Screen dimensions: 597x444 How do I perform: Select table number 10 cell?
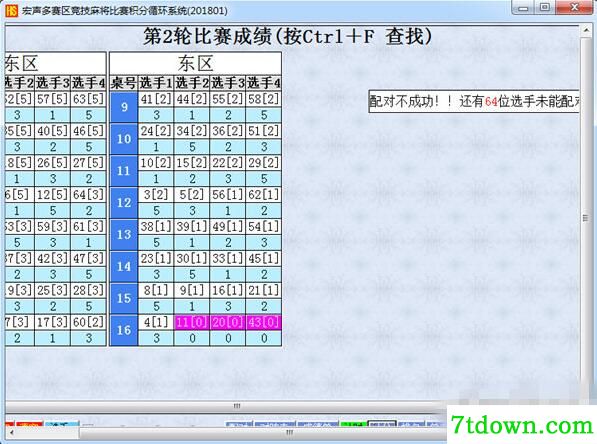124,139
